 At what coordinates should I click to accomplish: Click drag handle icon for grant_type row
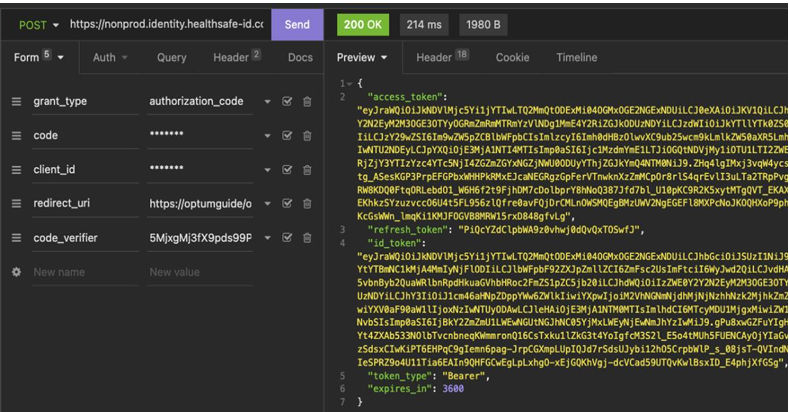[x=17, y=102]
